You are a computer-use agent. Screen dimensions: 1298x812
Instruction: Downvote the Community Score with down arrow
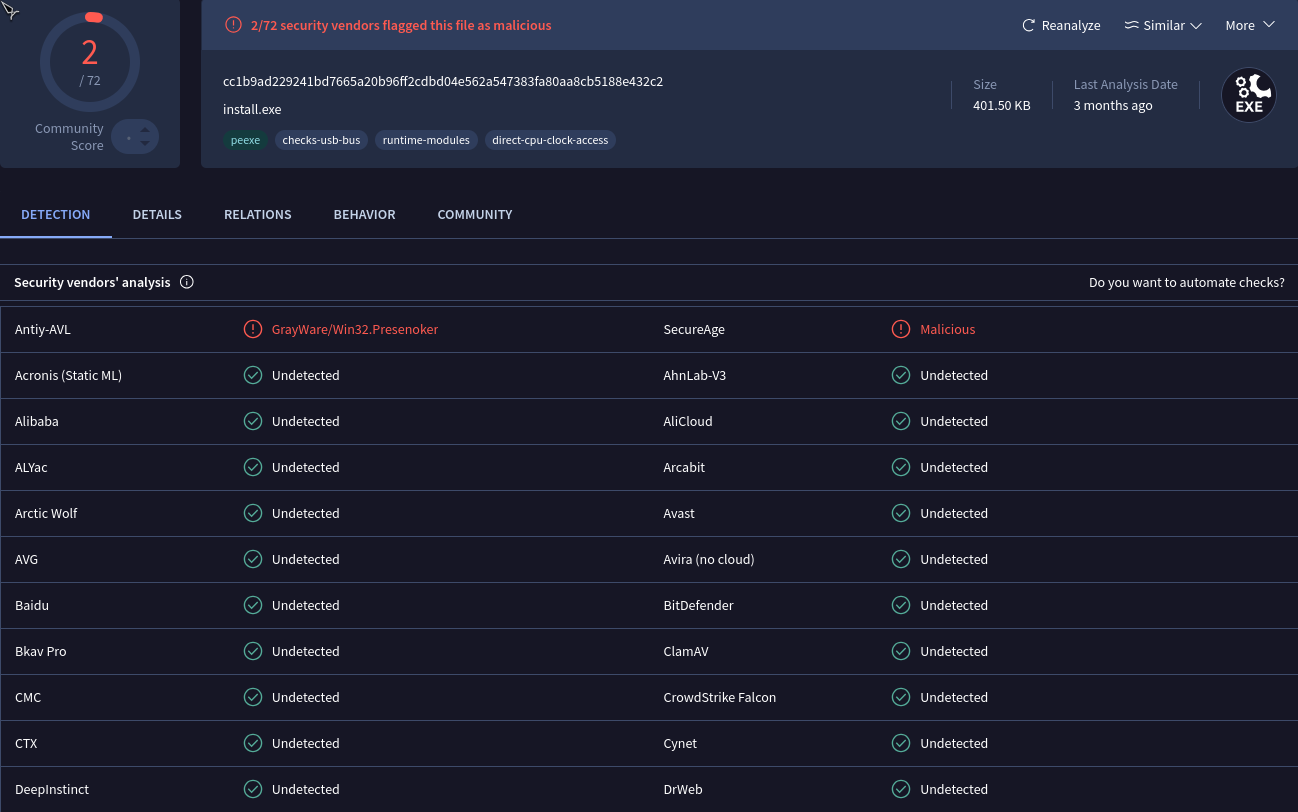point(145,144)
